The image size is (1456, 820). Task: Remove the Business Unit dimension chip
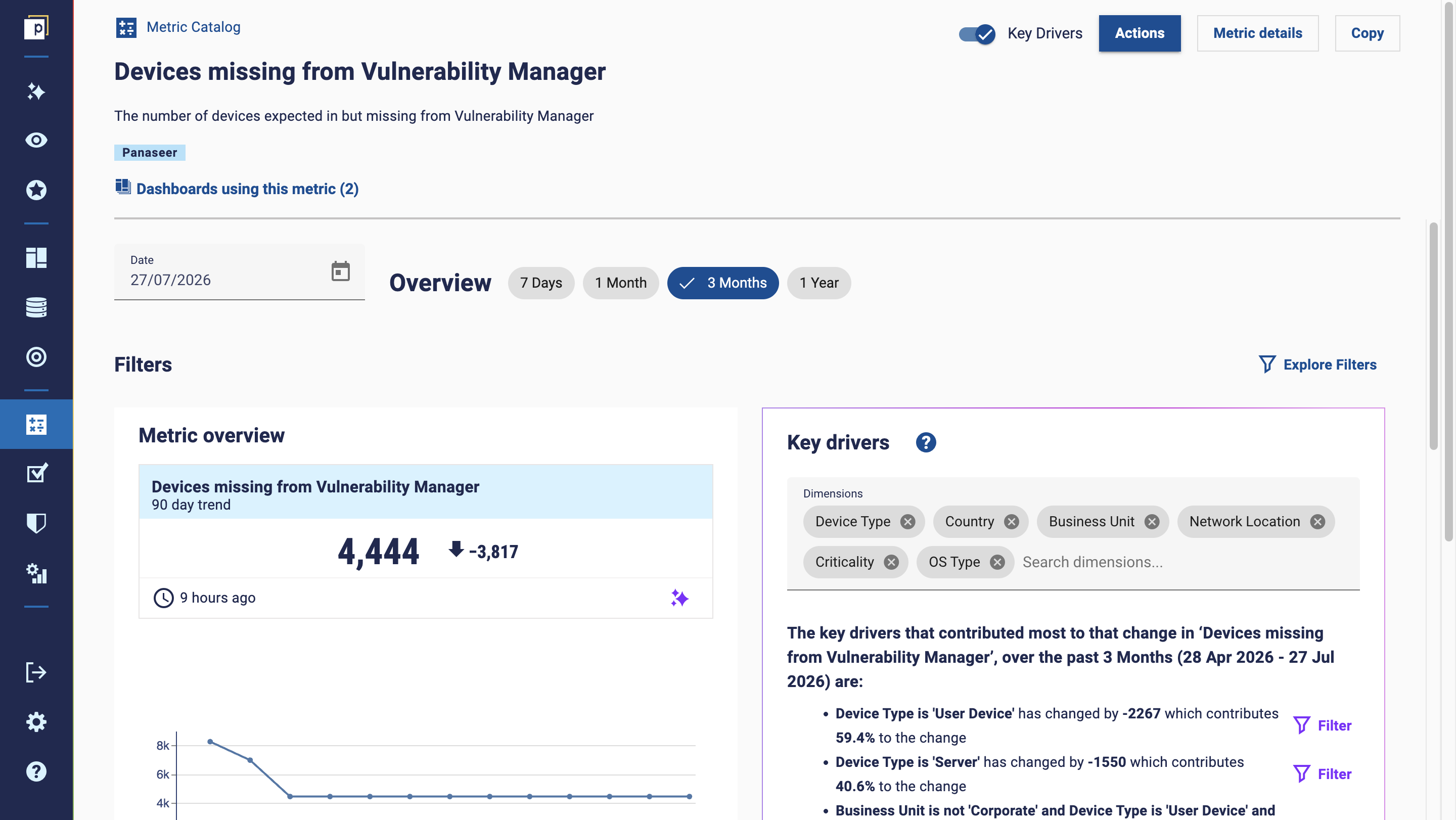(x=1152, y=522)
